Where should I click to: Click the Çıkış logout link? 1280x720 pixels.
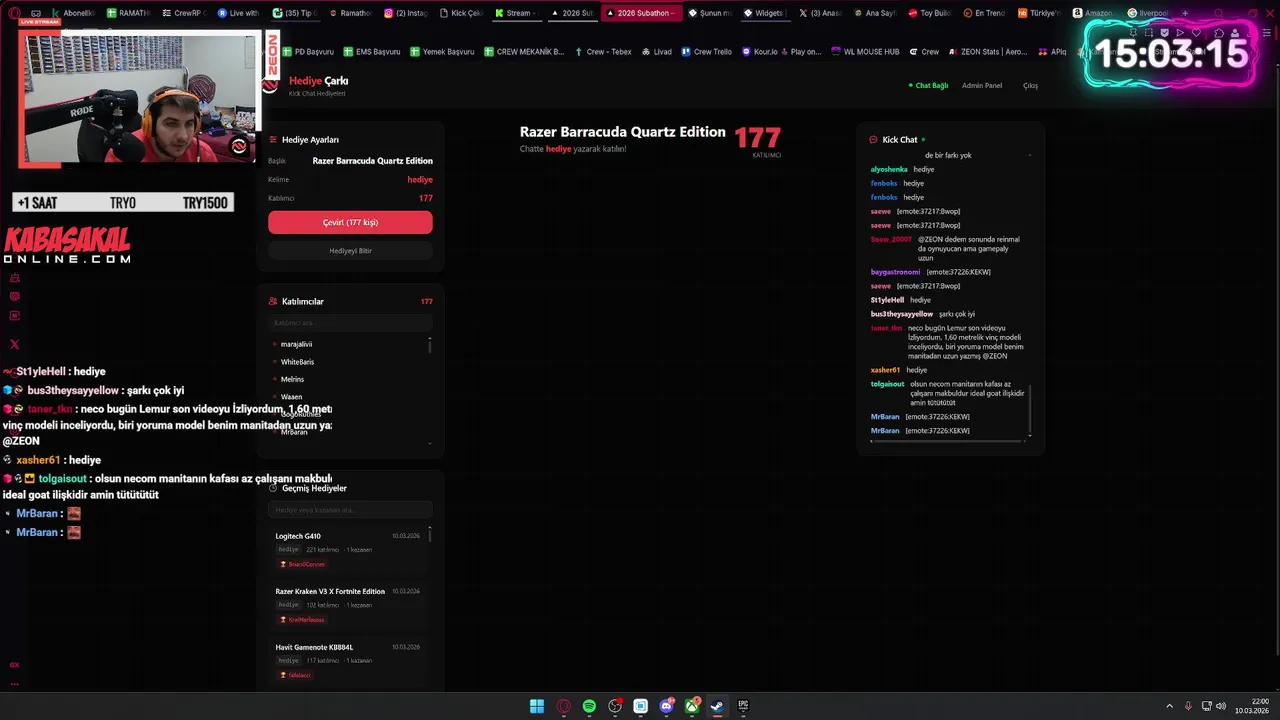[1030, 86]
